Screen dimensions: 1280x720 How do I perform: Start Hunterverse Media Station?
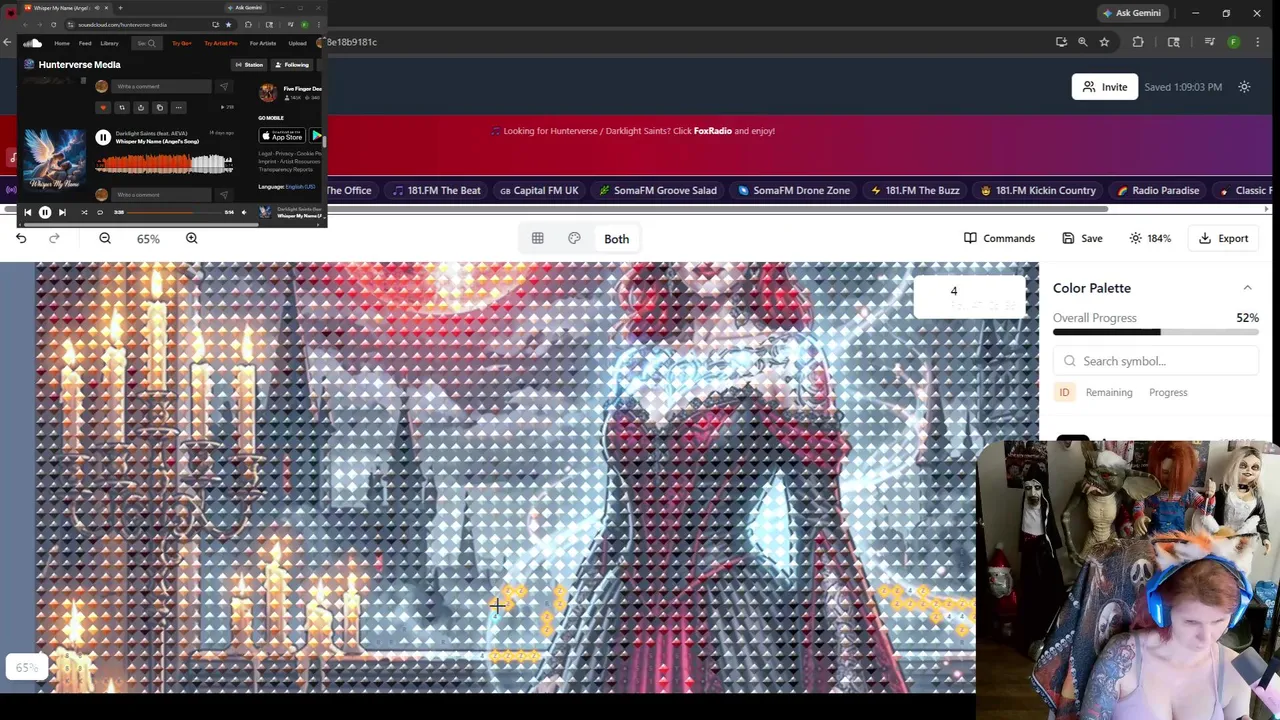[249, 65]
